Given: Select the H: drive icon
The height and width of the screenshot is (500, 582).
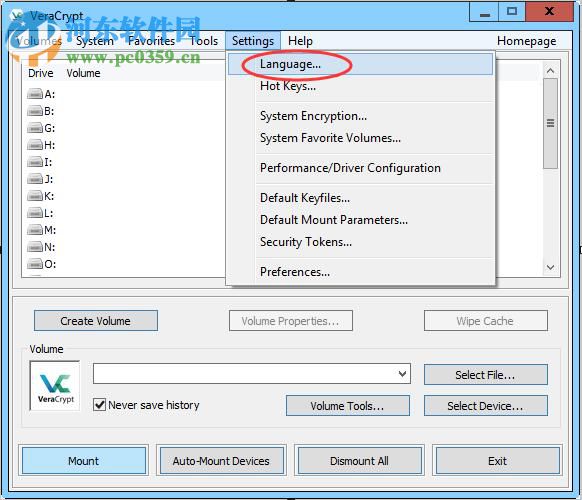Looking at the screenshot, I should pos(35,145).
